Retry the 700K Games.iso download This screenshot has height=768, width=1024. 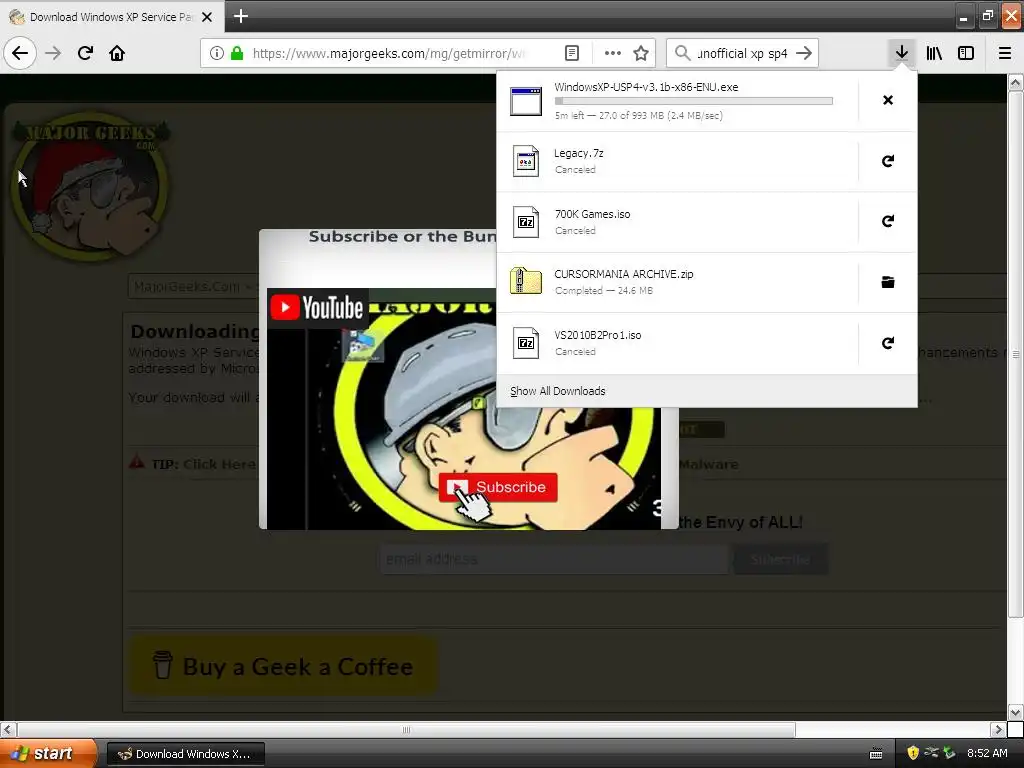pos(888,221)
